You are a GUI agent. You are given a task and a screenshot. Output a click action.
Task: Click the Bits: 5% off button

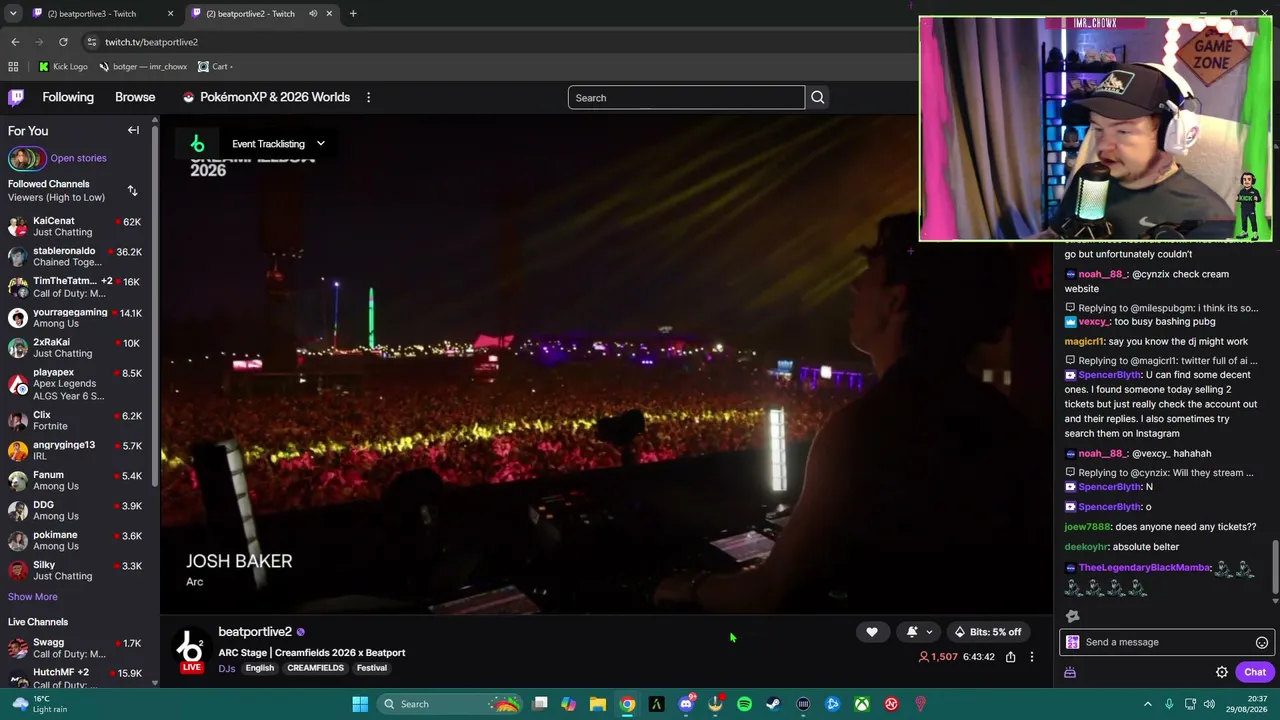pos(988,632)
